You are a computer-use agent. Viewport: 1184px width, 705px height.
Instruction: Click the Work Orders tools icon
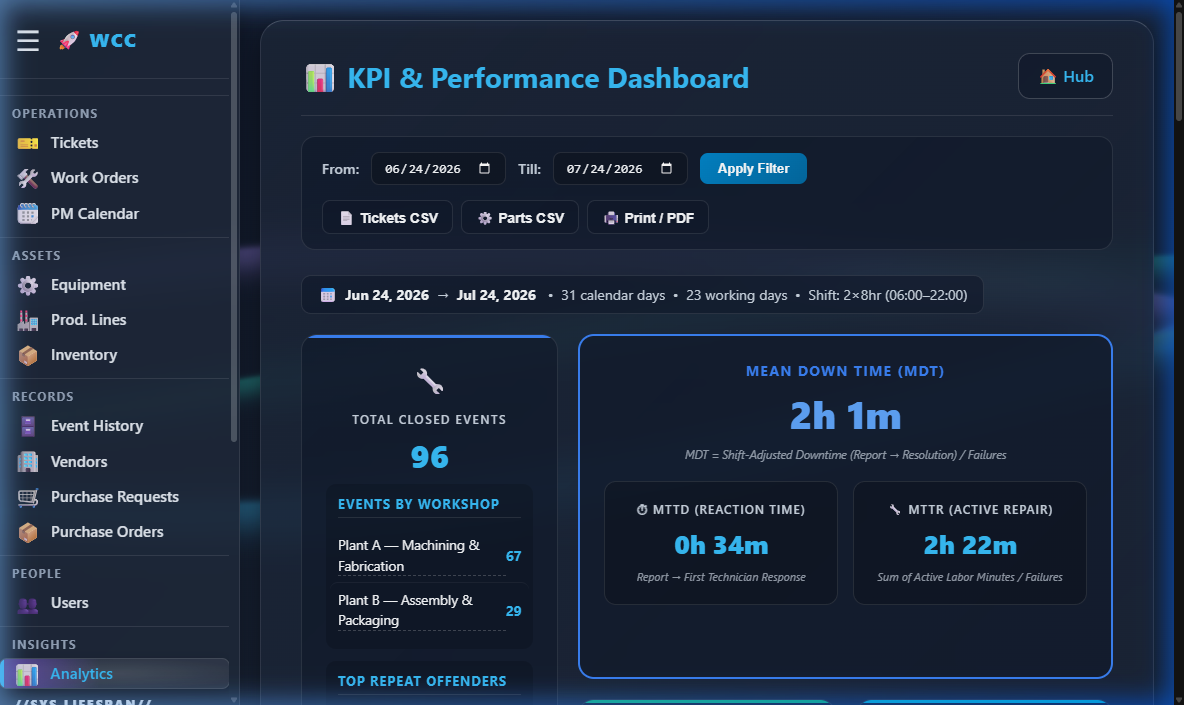(x=28, y=178)
